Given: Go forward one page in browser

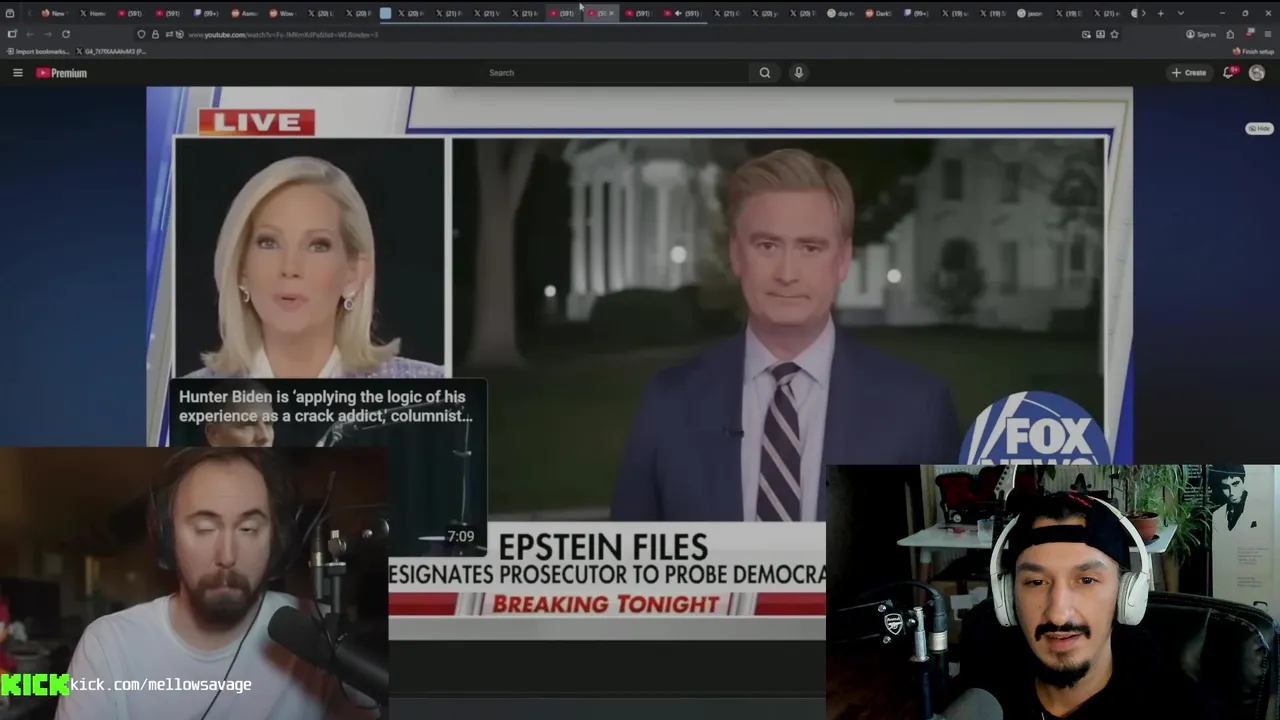Looking at the screenshot, I should [47, 34].
